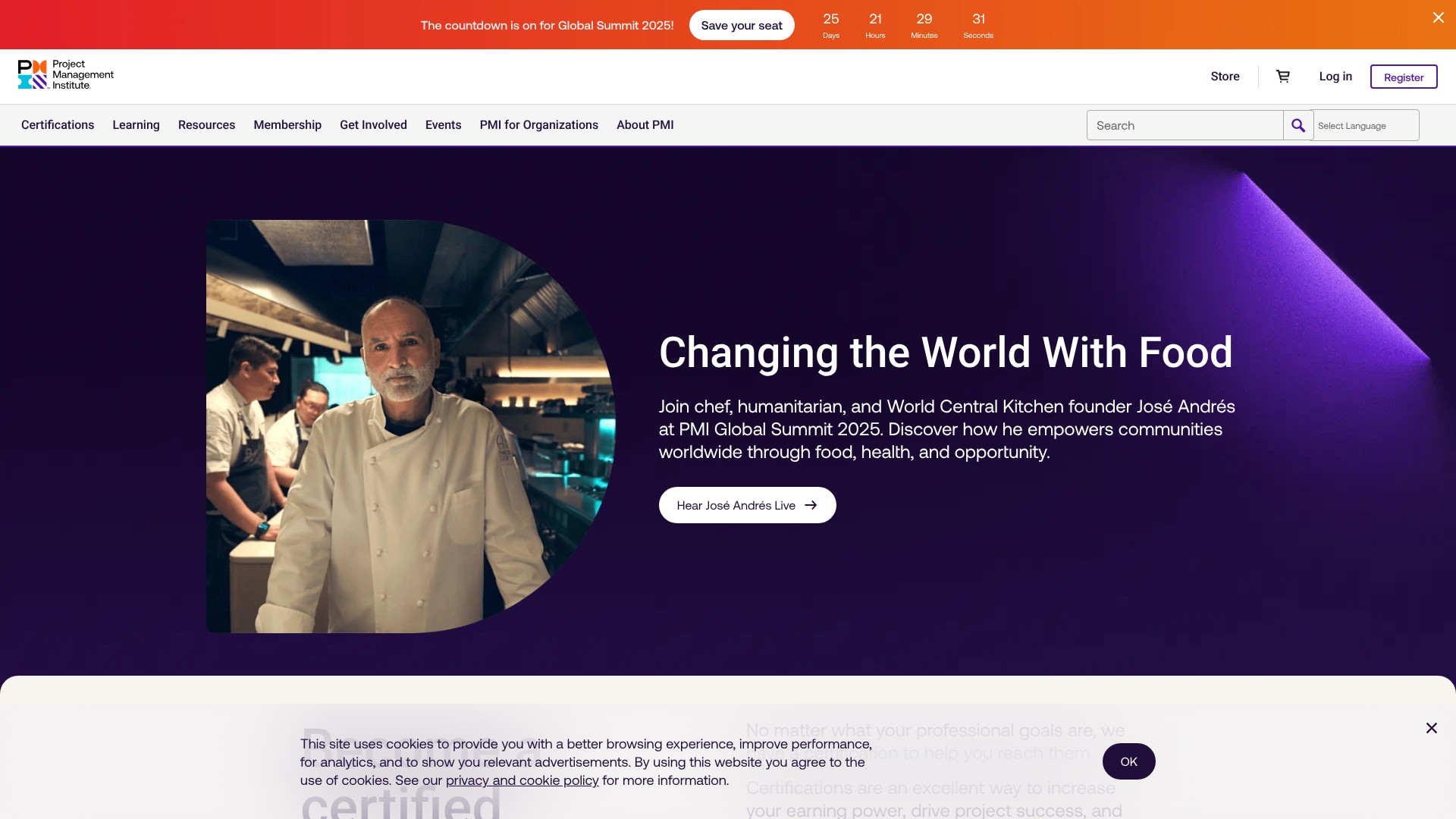Screen dimensions: 1456x819
Task: Close the cookie notice with X
Action: pyautogui.click(x=1431, y=729)
